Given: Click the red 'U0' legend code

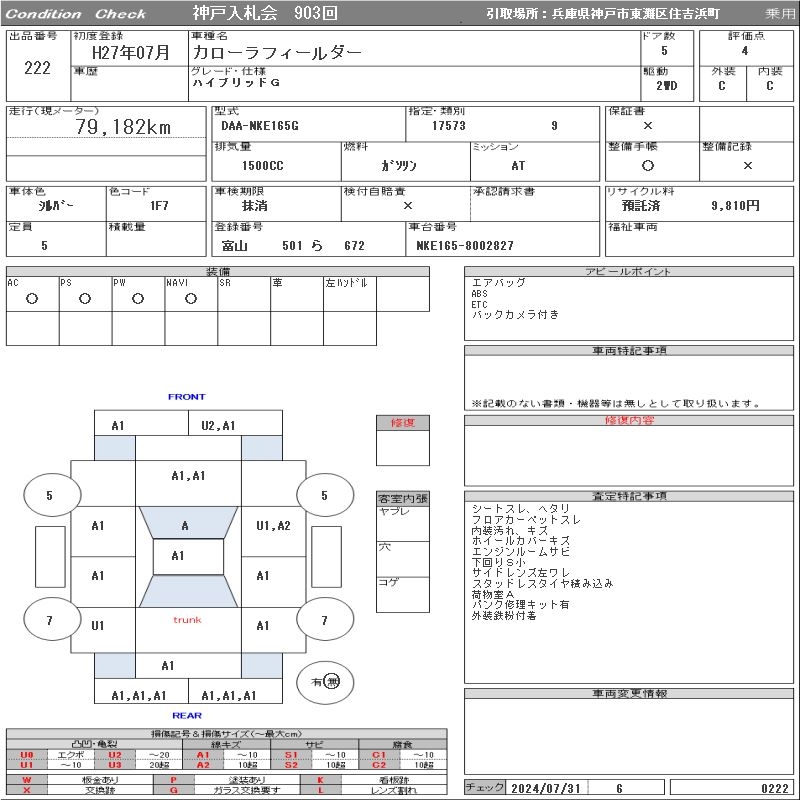Looking at the screenshot, I should [27, 755].
